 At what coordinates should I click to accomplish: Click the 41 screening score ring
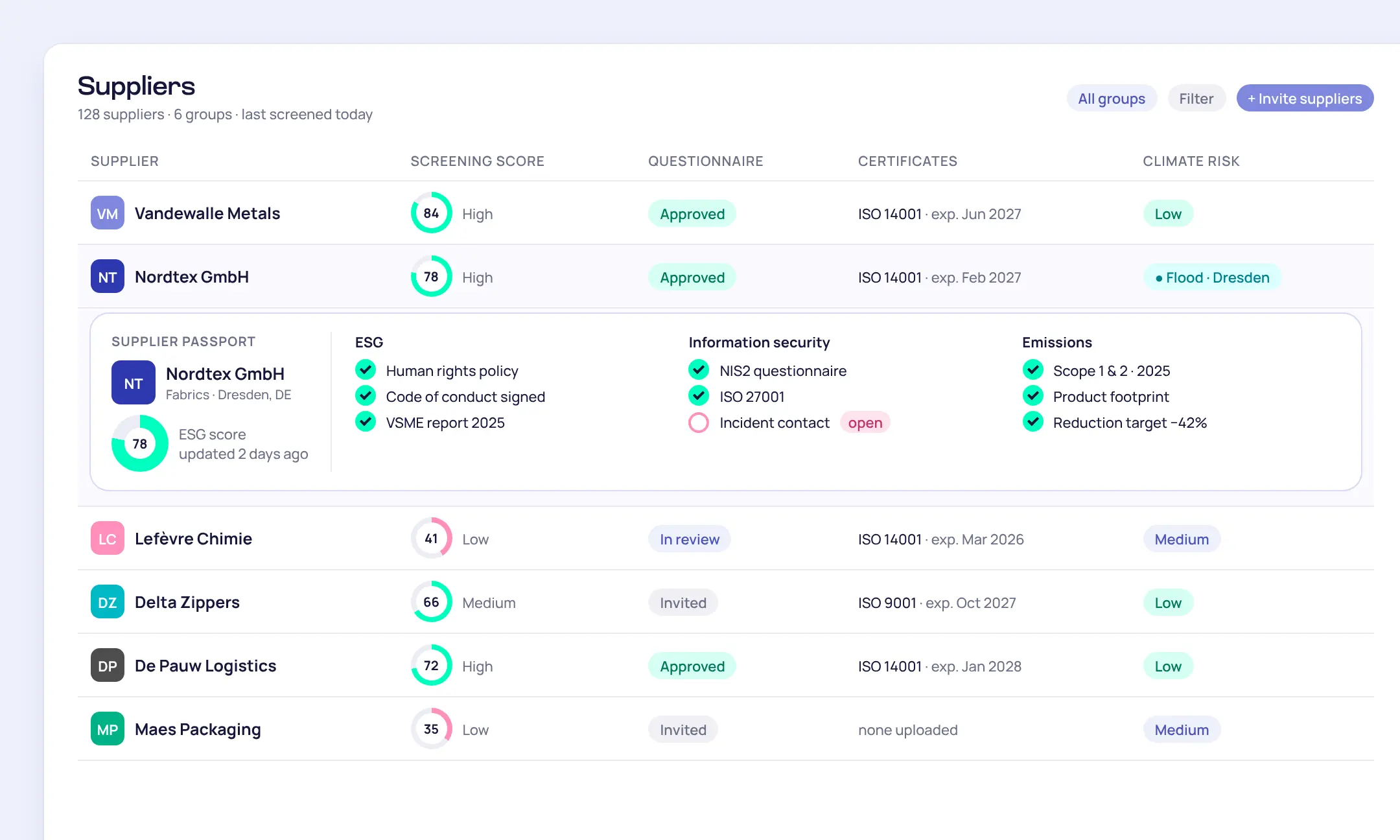click(x=431, y=539)
